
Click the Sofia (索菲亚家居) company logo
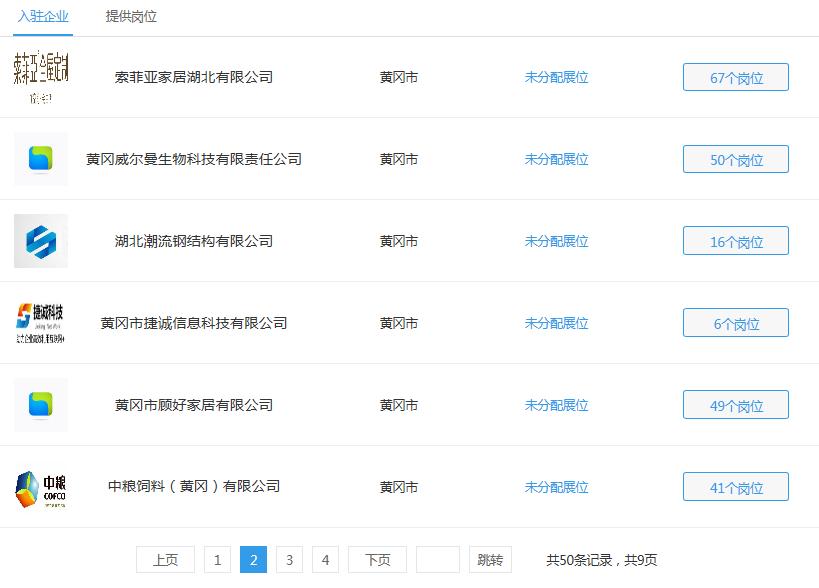click(41, 77)
